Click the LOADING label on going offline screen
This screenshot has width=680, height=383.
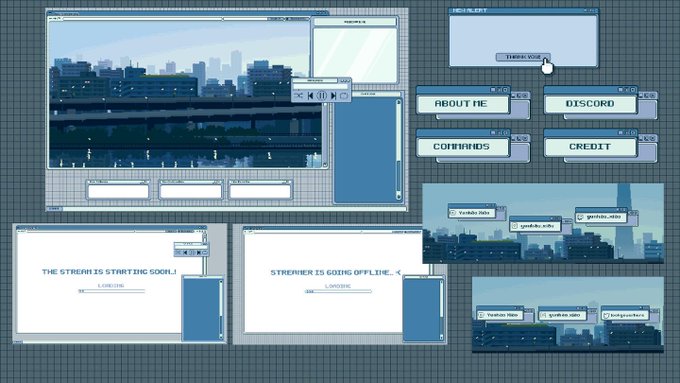coord(338,286)
